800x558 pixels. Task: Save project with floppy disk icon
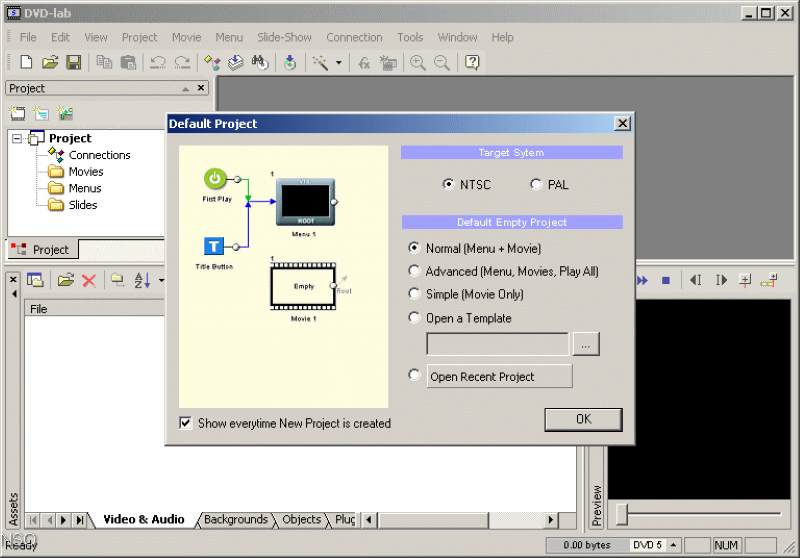click(x=74, y=62)
